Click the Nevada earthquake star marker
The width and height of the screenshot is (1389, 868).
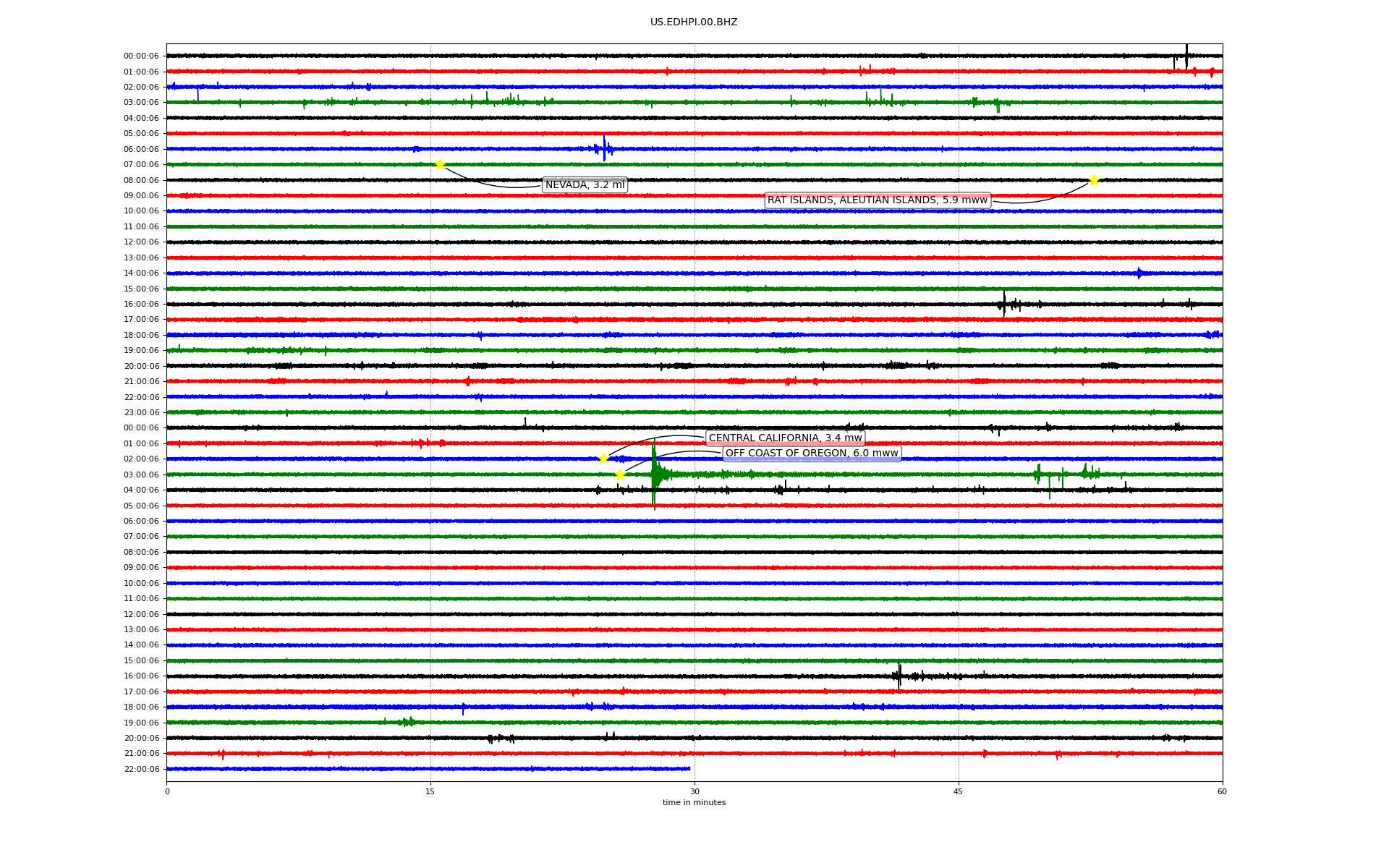[440, 165]
